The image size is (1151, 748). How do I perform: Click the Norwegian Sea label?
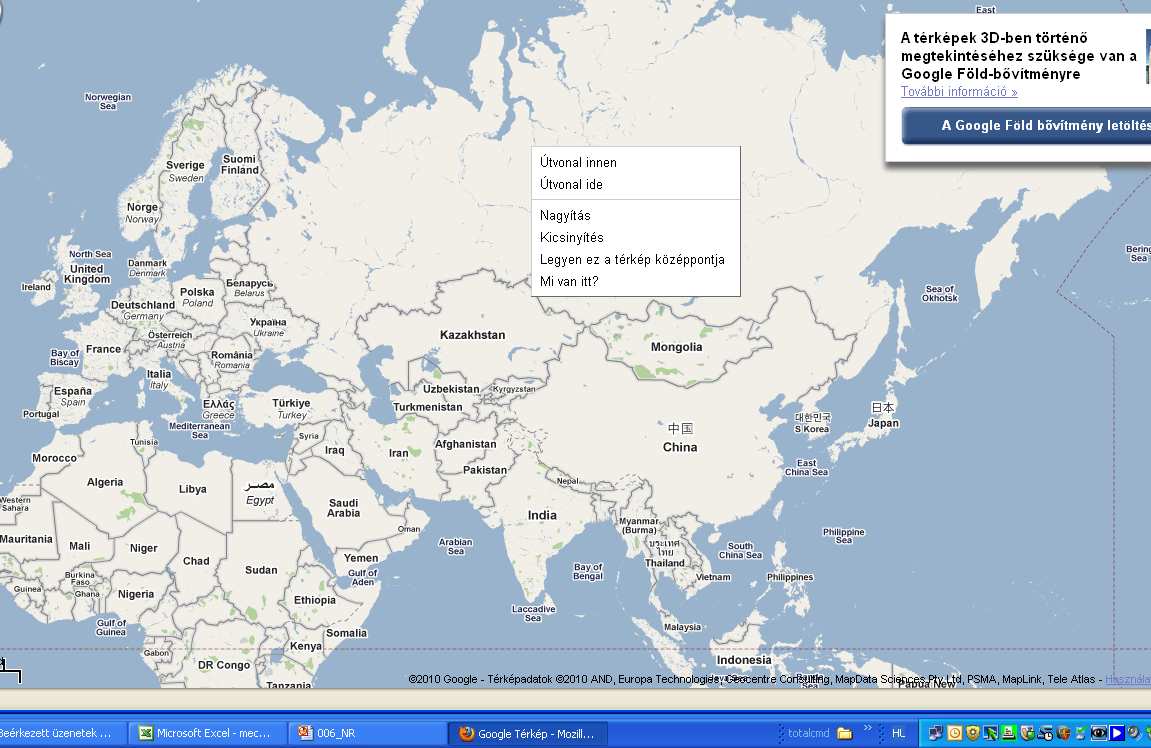point(108,101)
